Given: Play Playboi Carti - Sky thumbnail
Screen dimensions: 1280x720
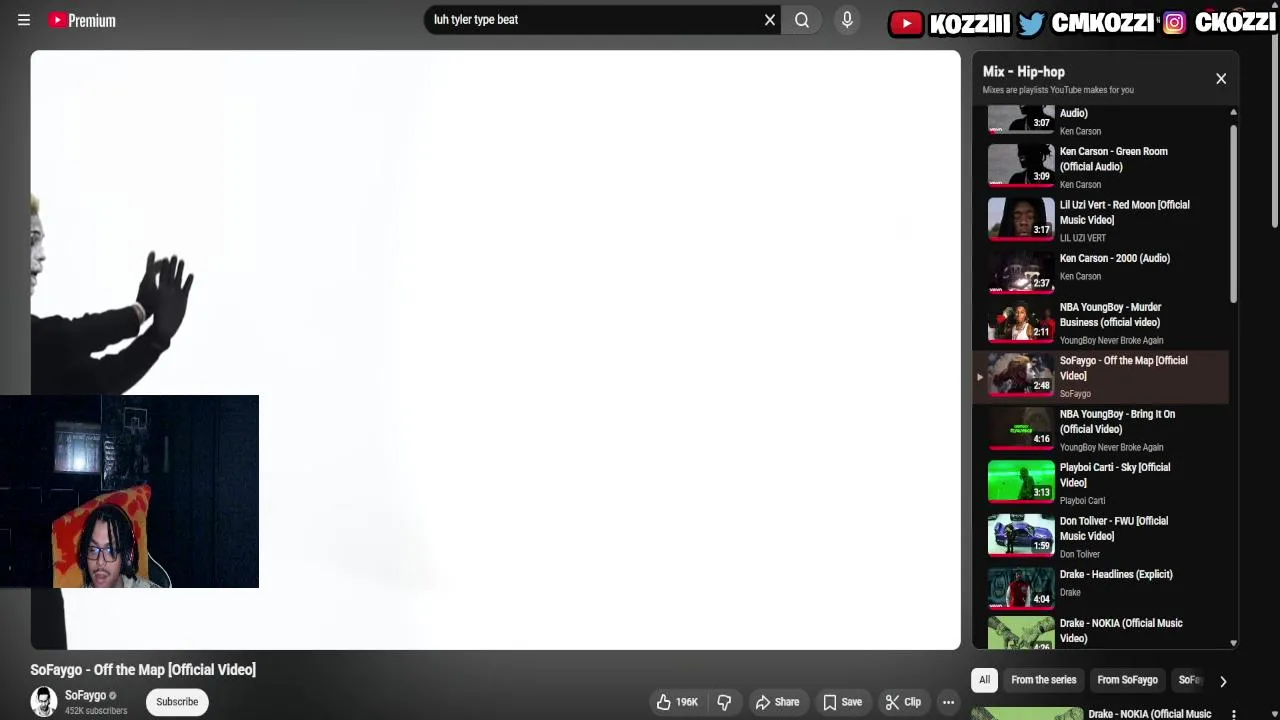Looking at the screenshot, I should coord(1021,481).
